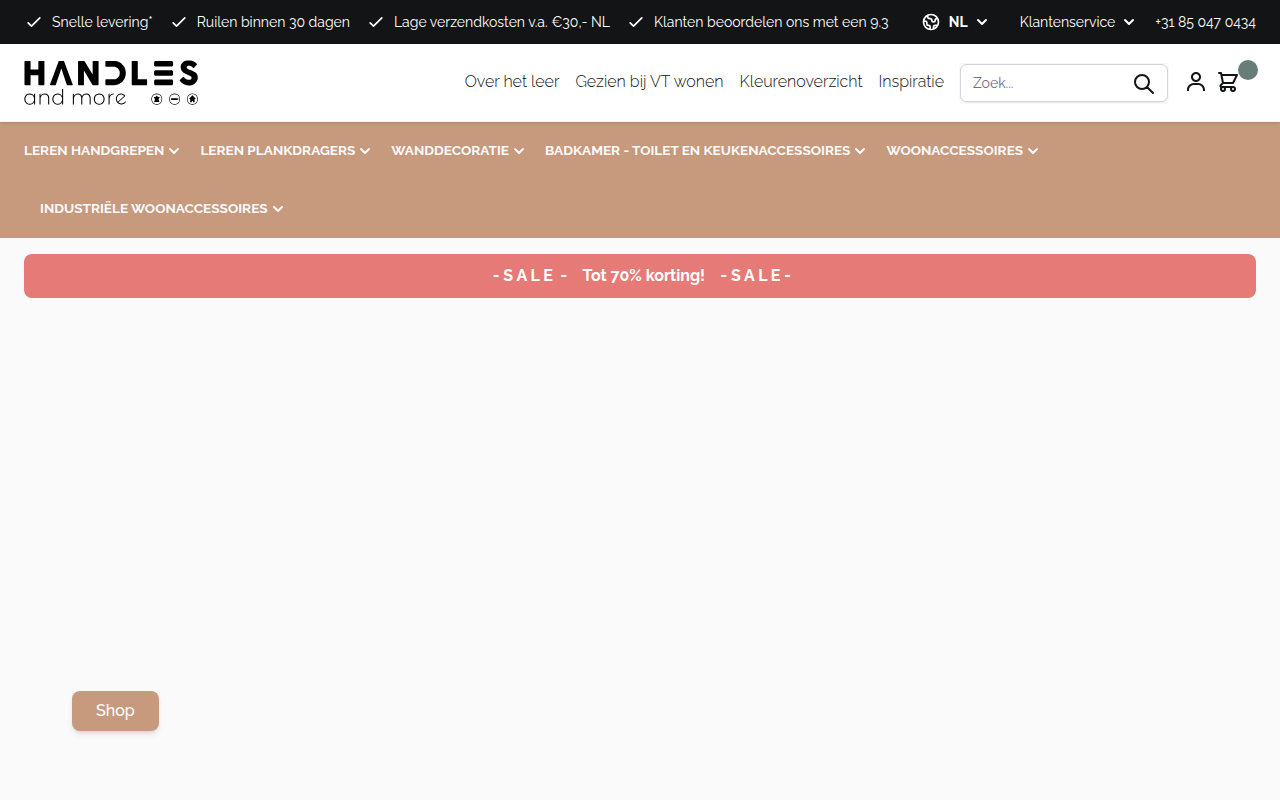Click the search magnifier icon

click(1143, 83)
